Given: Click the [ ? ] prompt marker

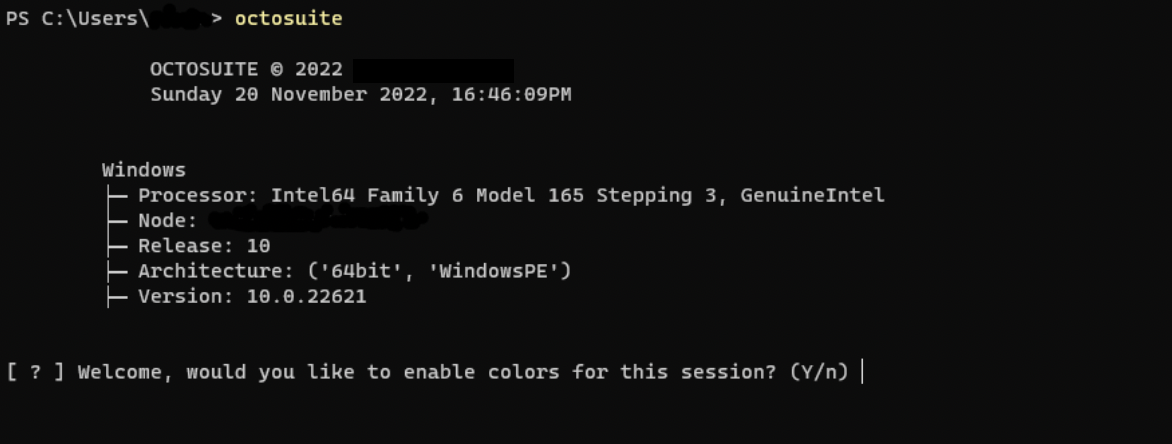Looking at the screenshot, I should point(35,371).
